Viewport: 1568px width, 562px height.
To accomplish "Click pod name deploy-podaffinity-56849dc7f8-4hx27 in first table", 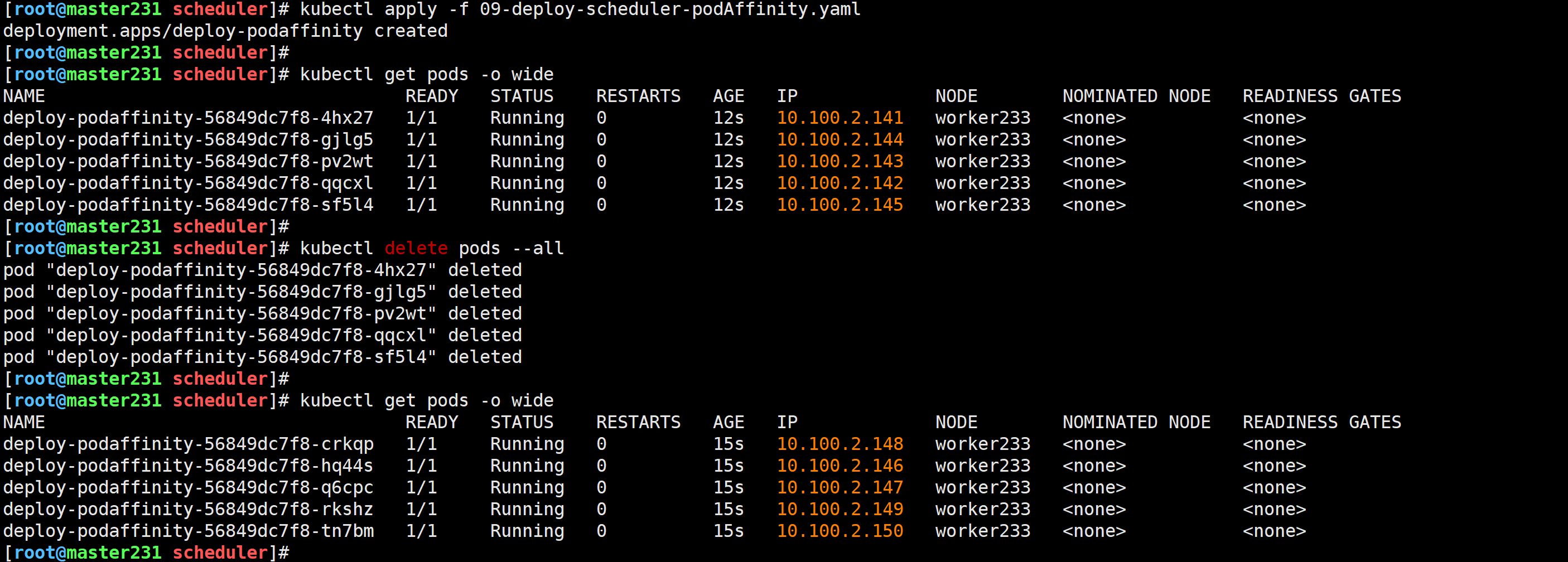I will click(x=188, y=118).
